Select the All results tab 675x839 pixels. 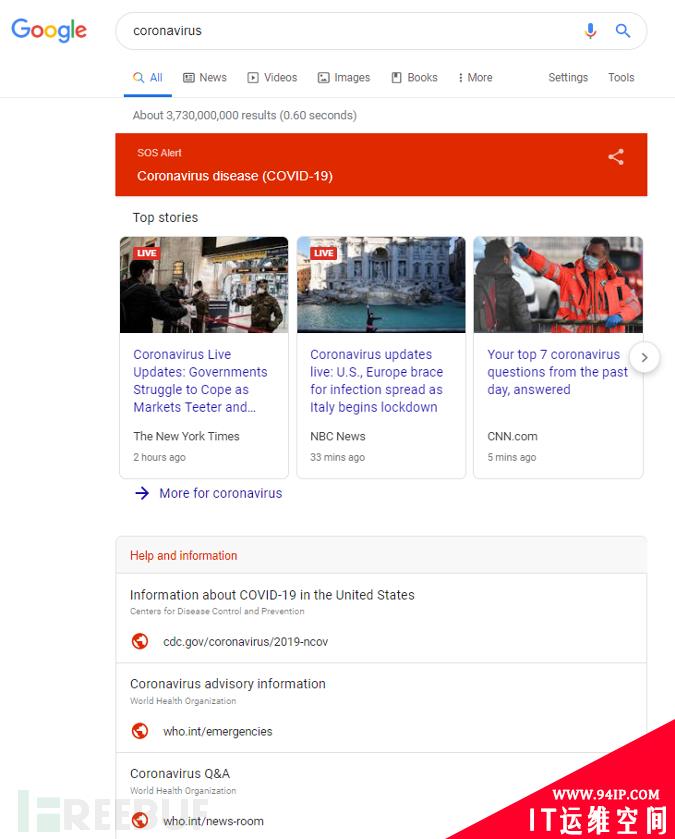pos(148,78)
